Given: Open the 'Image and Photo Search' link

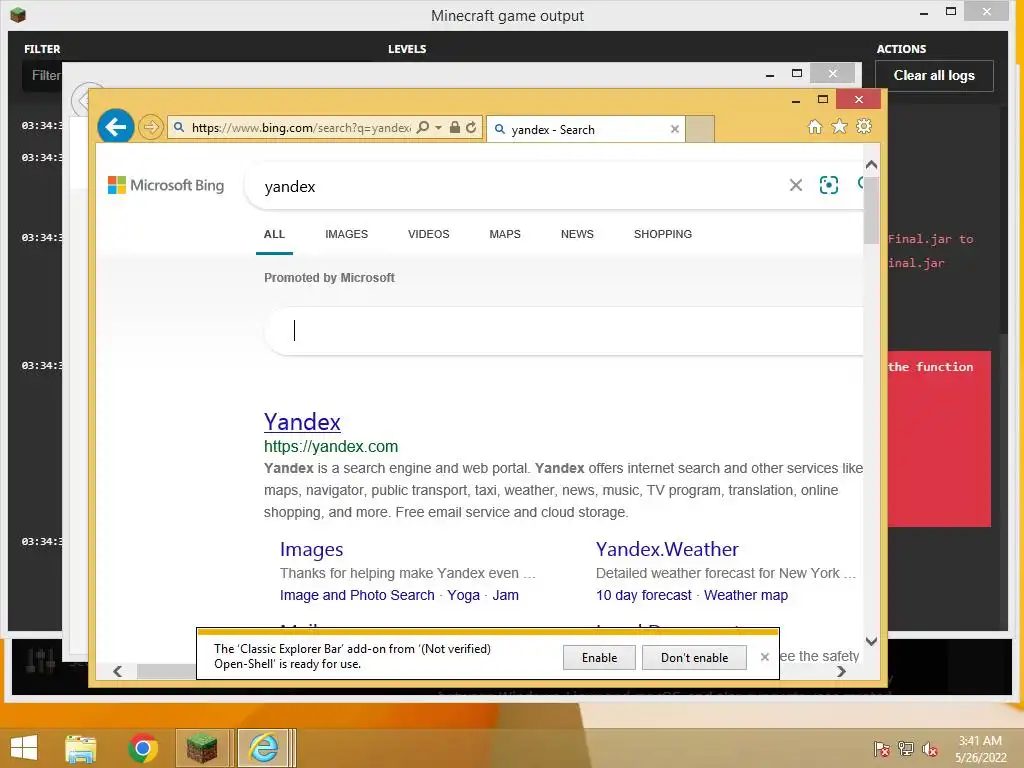Looking at the screenshot, I should pyautogui.click(x=357, y=596).
